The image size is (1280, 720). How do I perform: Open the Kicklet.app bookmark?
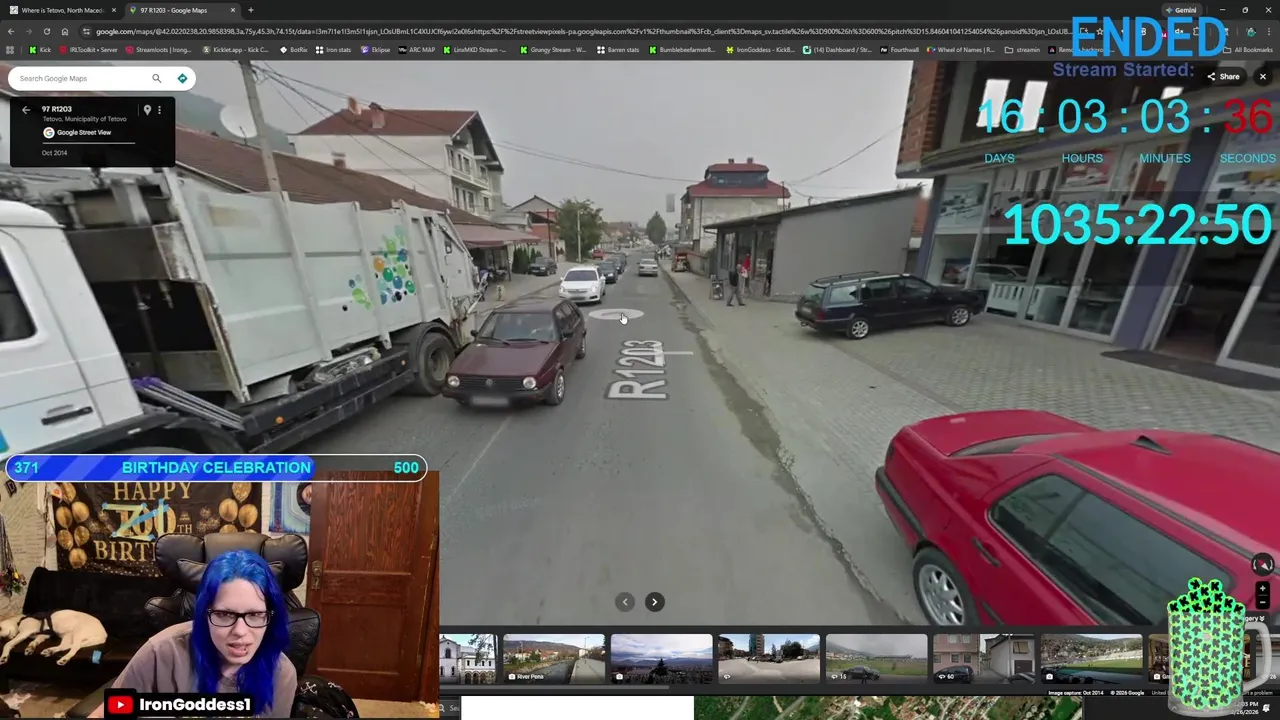click(x=235, y=50)
